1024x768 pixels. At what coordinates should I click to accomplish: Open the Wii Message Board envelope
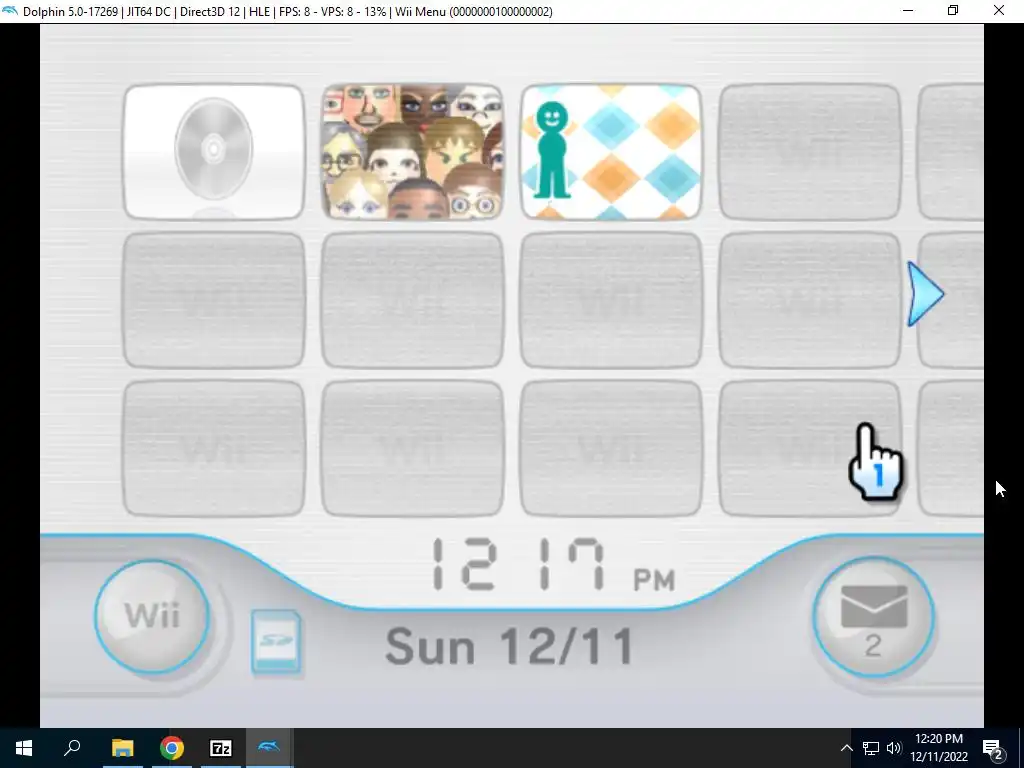coord(873,617)
